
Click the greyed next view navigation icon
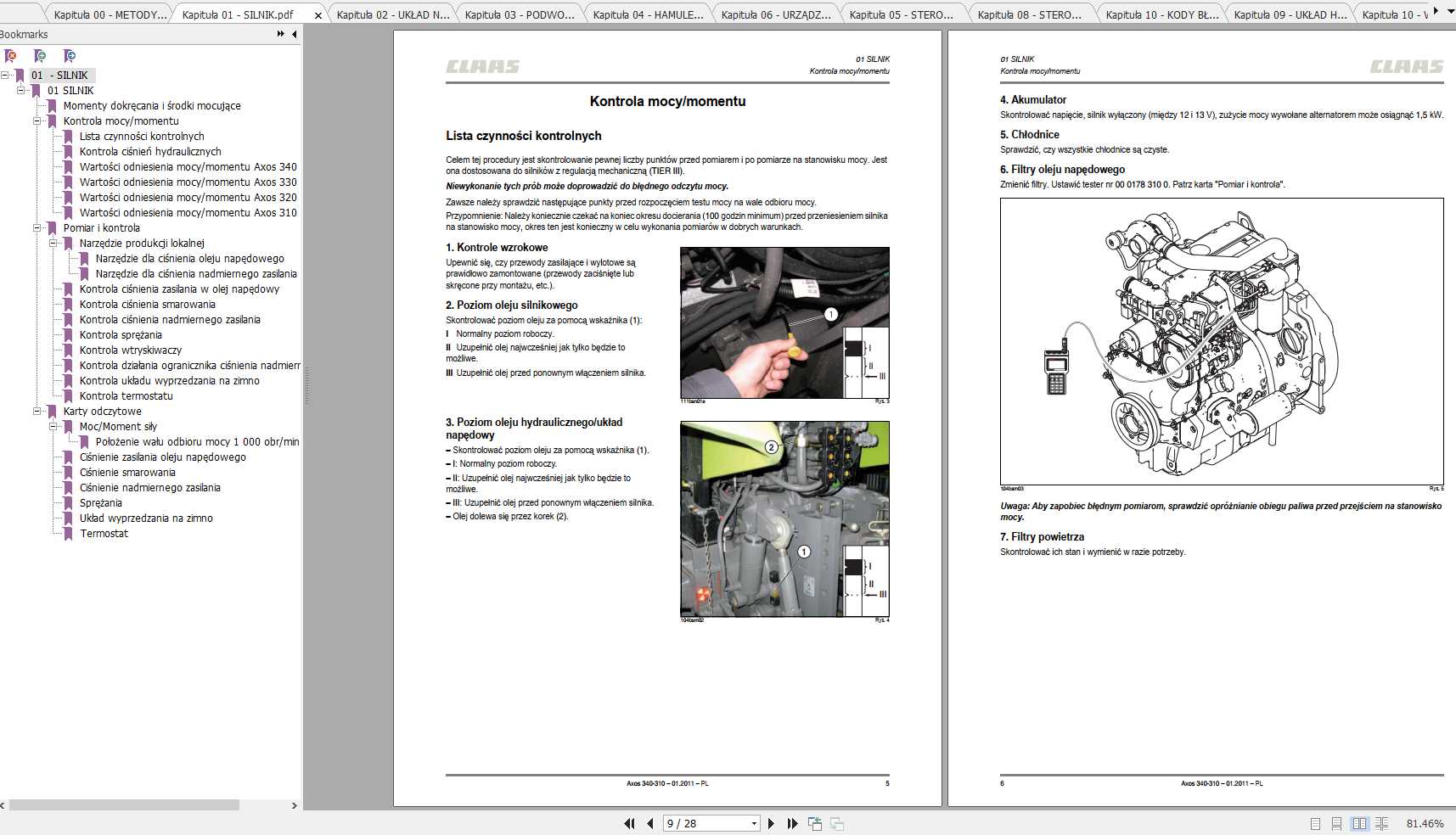click(x=837, y=823)
